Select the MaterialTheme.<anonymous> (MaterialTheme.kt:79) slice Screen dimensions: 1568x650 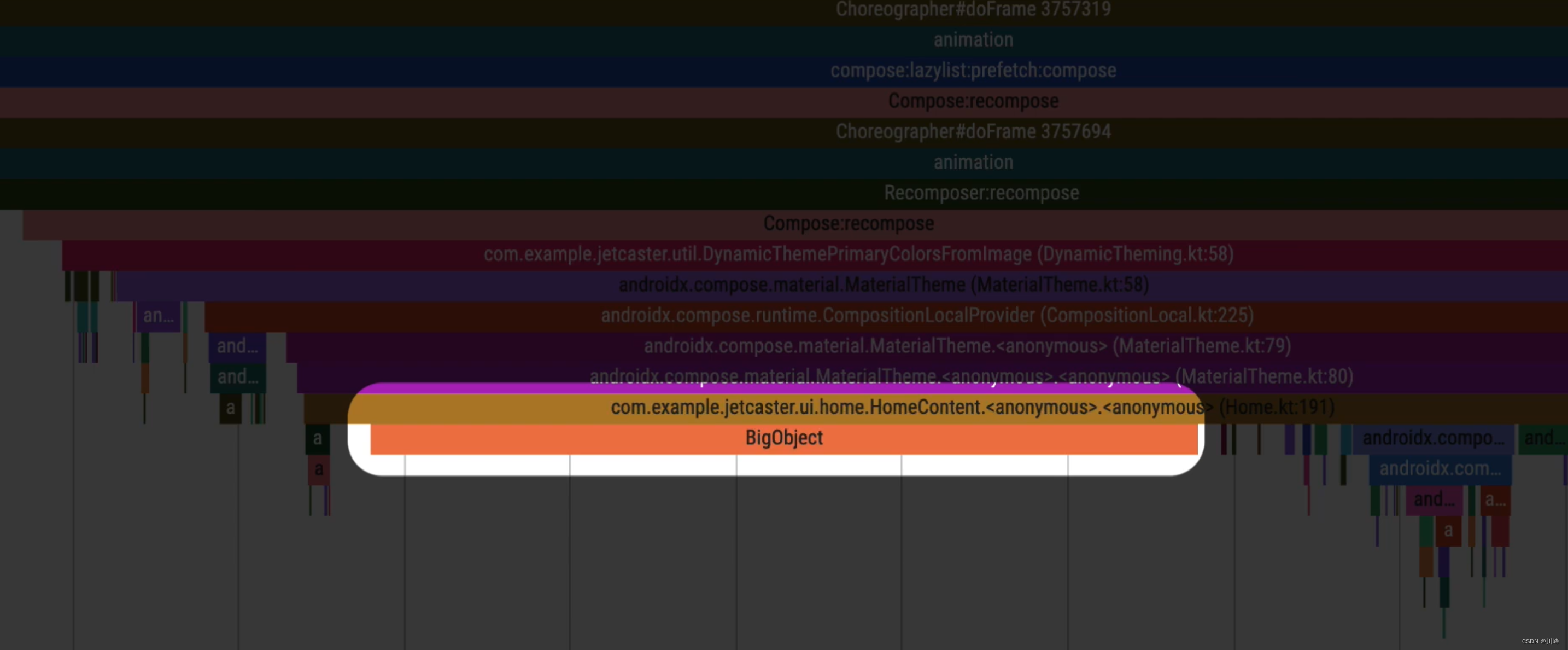coord(927,347)
